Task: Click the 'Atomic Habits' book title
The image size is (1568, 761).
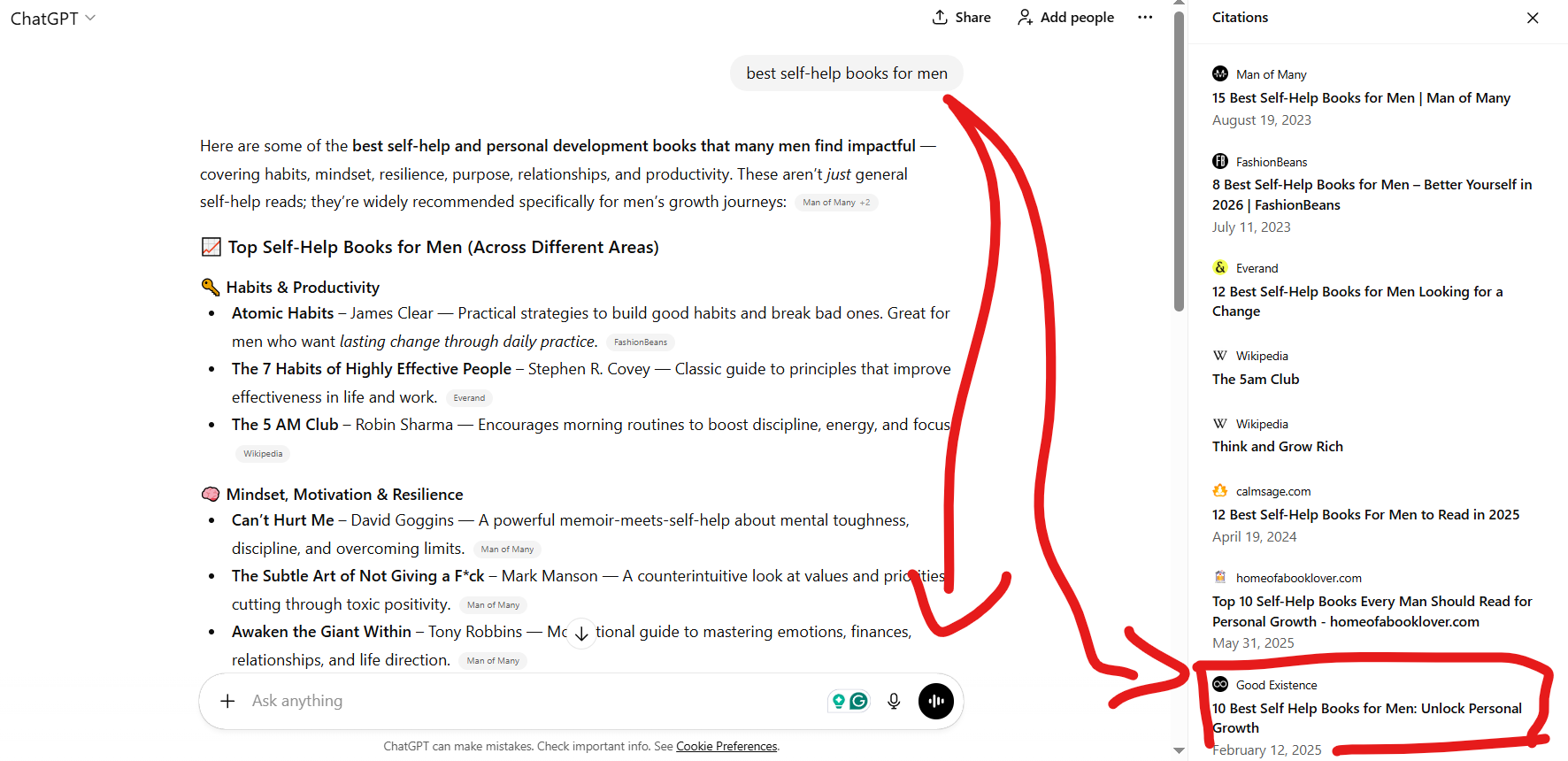Action: pyautogui.click(x=283, y=313)
